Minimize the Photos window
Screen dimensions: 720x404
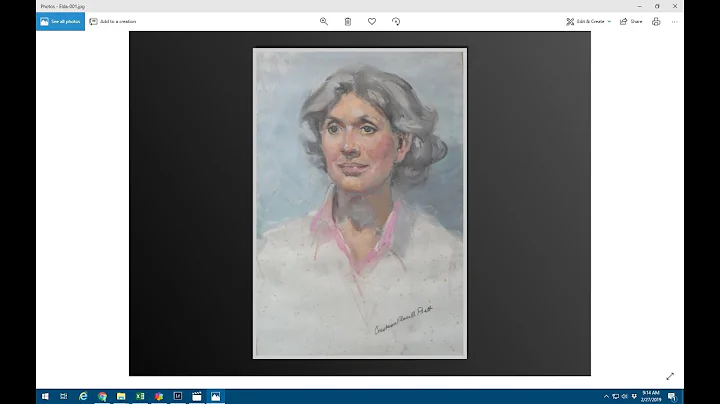pos(640,6)
